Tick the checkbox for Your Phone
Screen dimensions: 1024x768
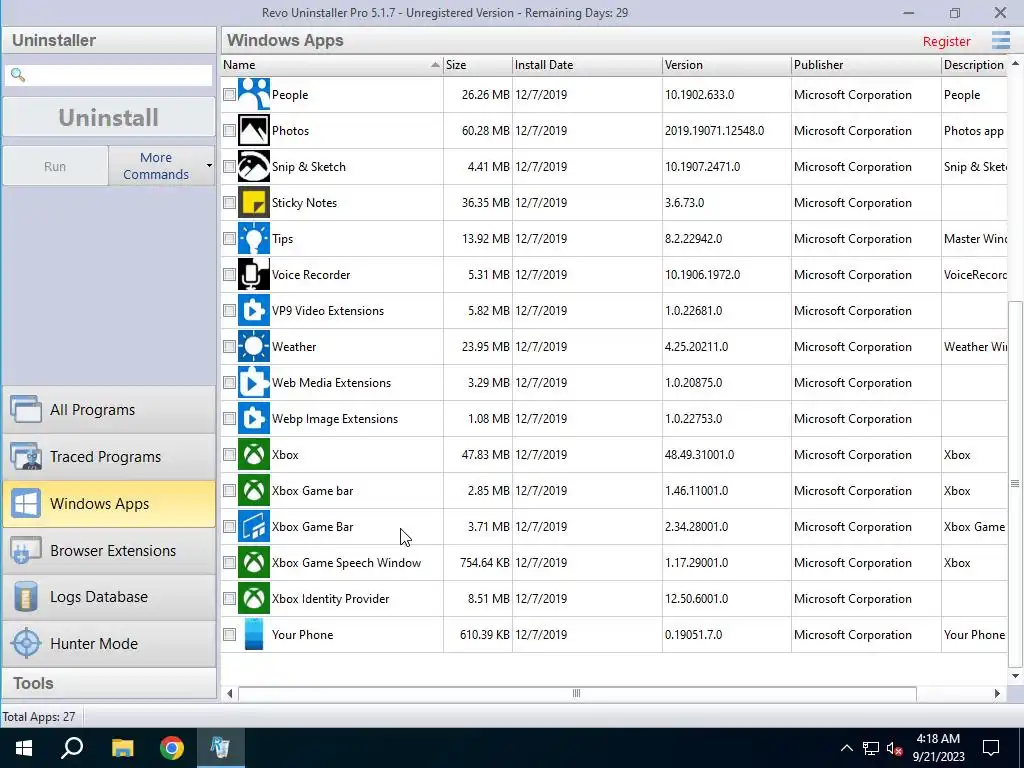(229, 635)
